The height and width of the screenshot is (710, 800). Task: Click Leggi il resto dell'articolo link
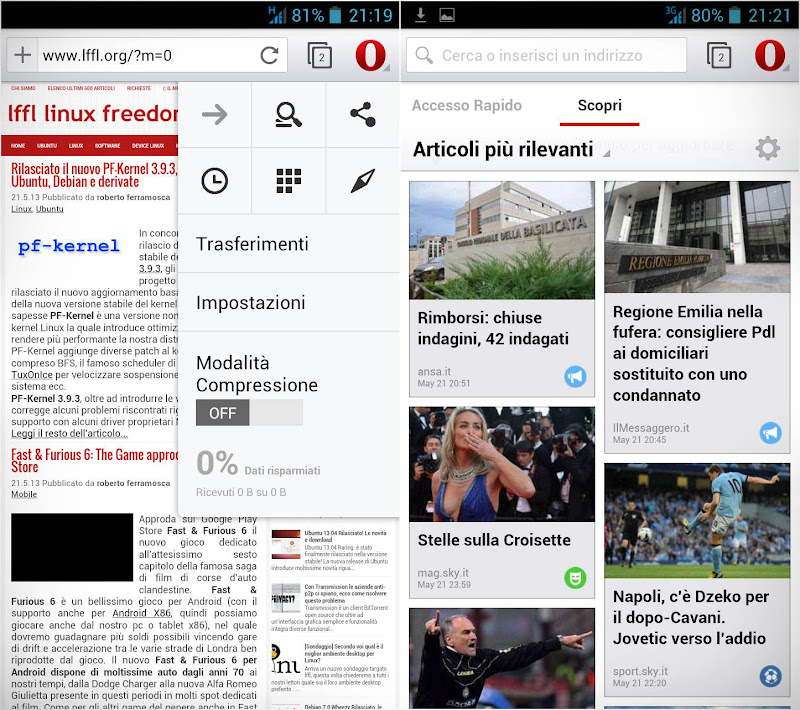pos(69,434)
